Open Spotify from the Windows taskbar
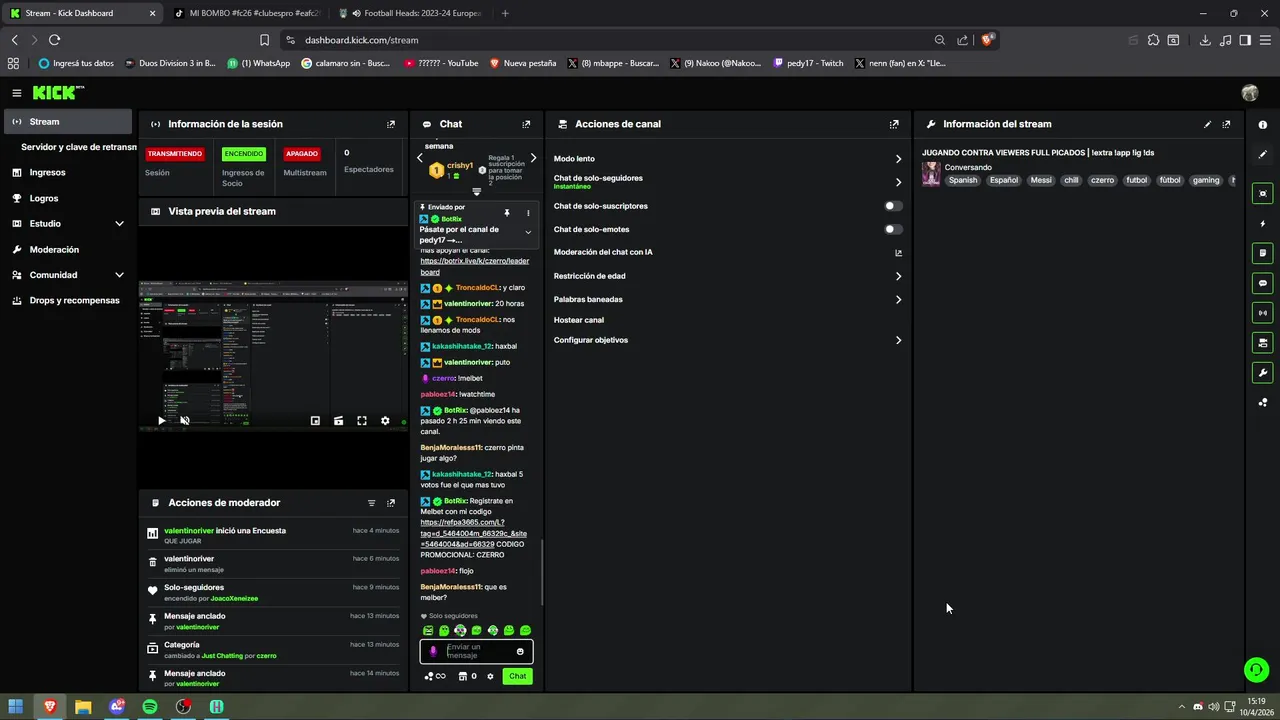Image resolution: width=1280 pixels, height=720 pixels. (x=150, y=707)
